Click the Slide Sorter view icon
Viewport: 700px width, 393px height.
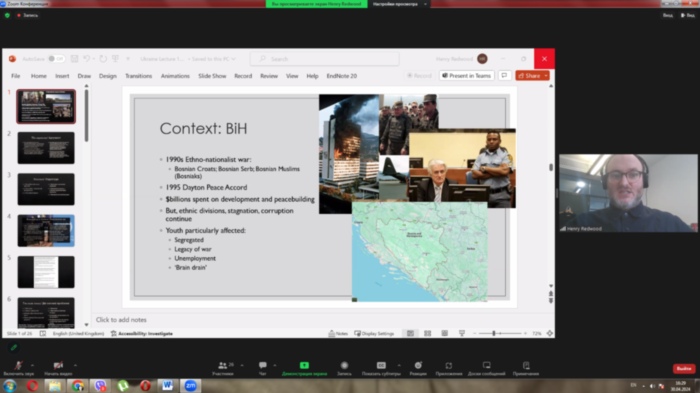(x=427, y=333)
